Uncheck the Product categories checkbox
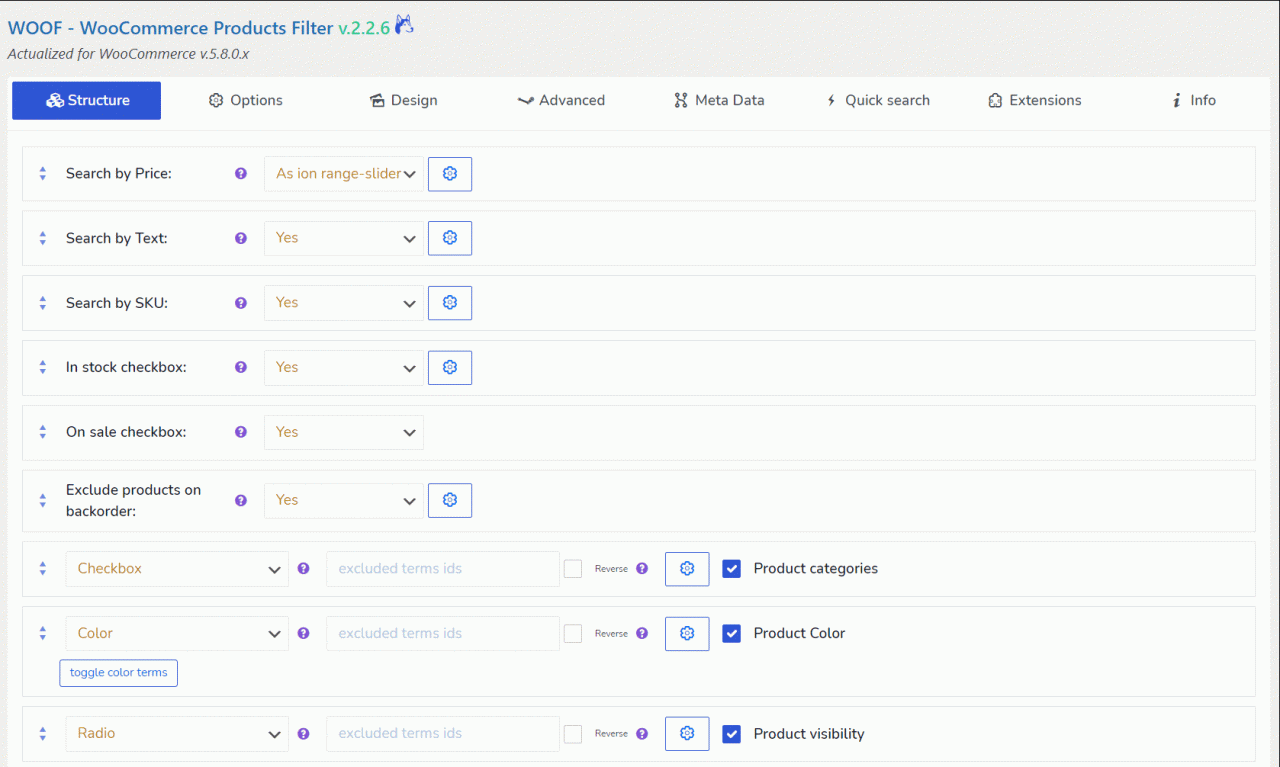Screen dimensions: 1280x767 point(731,568)
